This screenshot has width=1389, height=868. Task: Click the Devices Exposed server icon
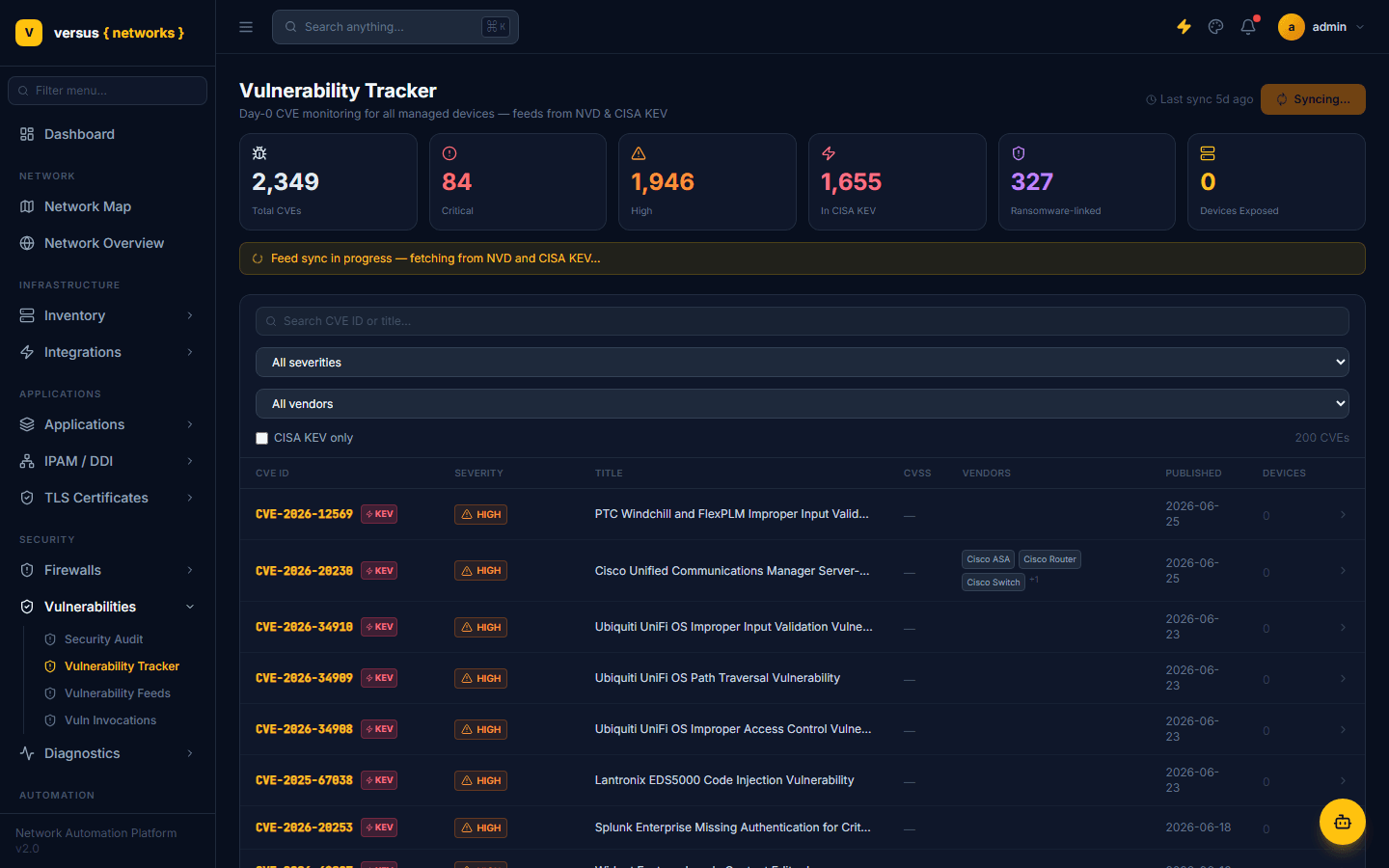point(1208,153)
